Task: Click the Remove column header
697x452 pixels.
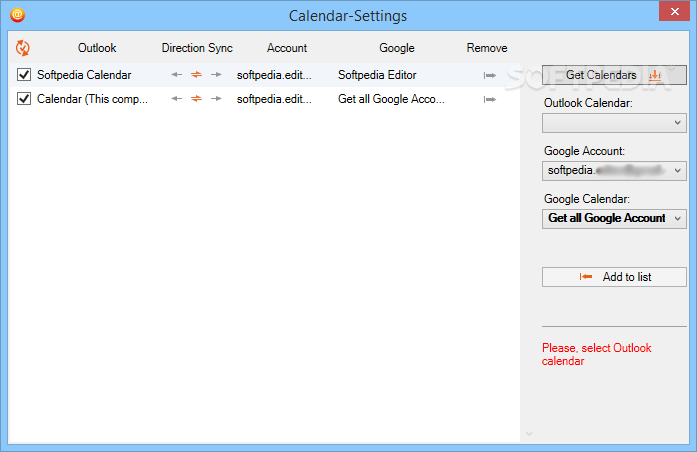Action: [487, 48]
